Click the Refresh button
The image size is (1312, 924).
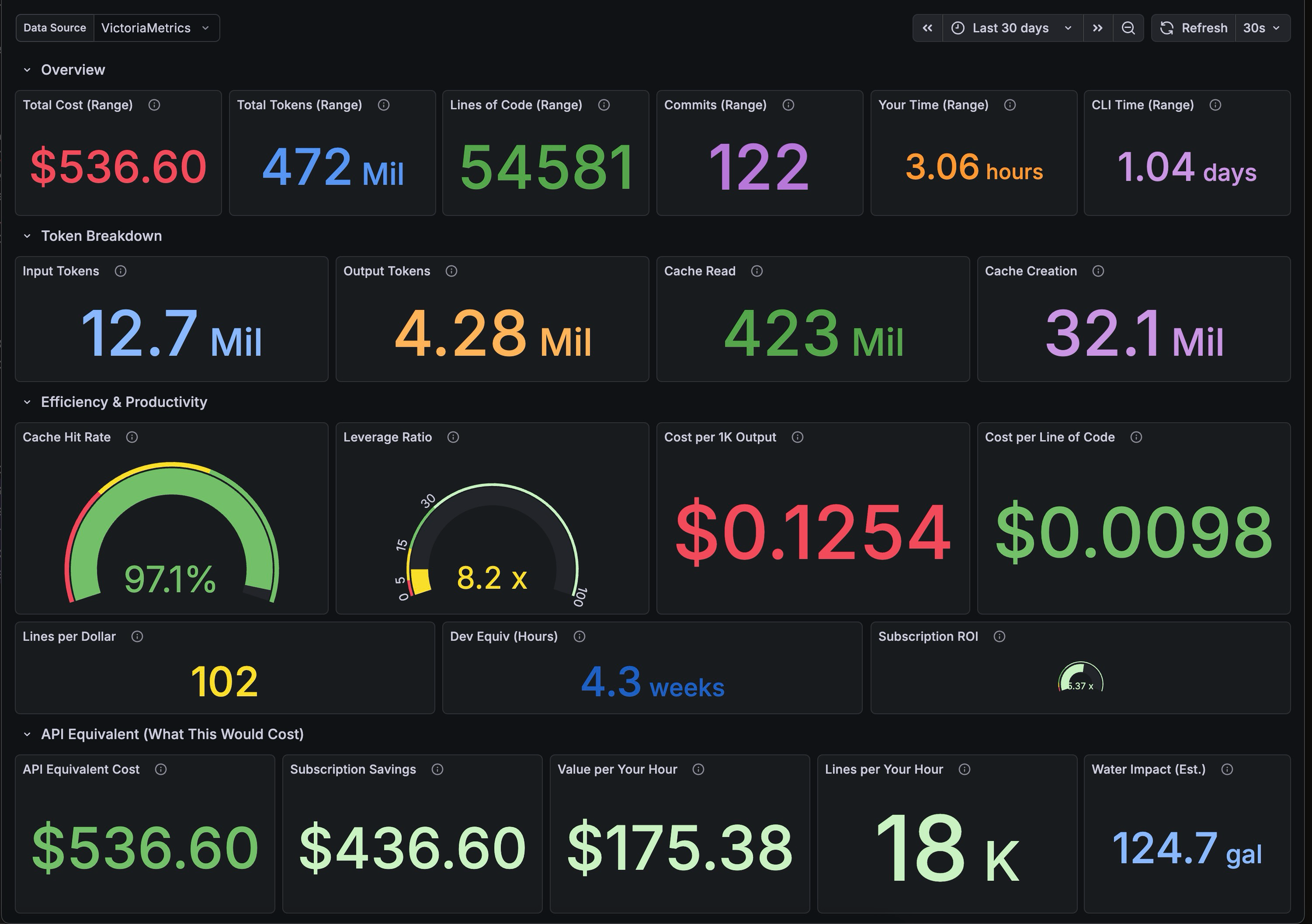point(1193,28)
